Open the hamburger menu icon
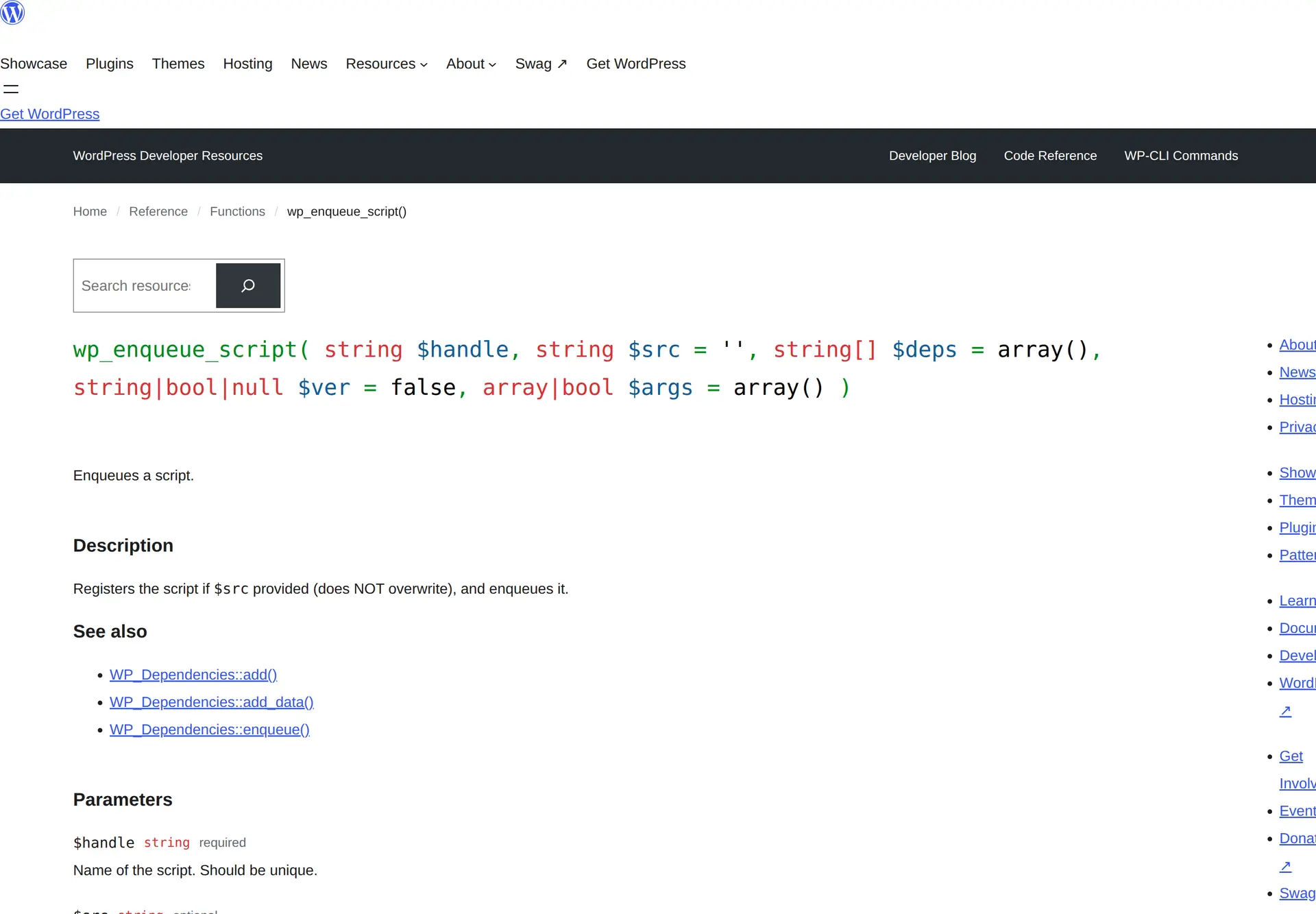Image resolution: width=1316 pixels, height=914 pixels. (x=11, y=88)
